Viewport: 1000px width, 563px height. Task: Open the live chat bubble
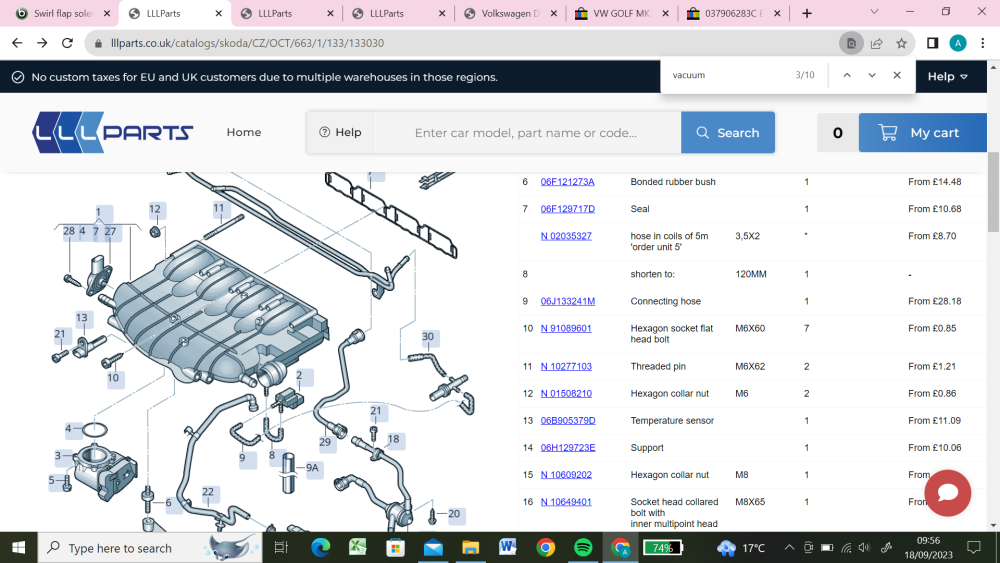(x=948, y=493)
